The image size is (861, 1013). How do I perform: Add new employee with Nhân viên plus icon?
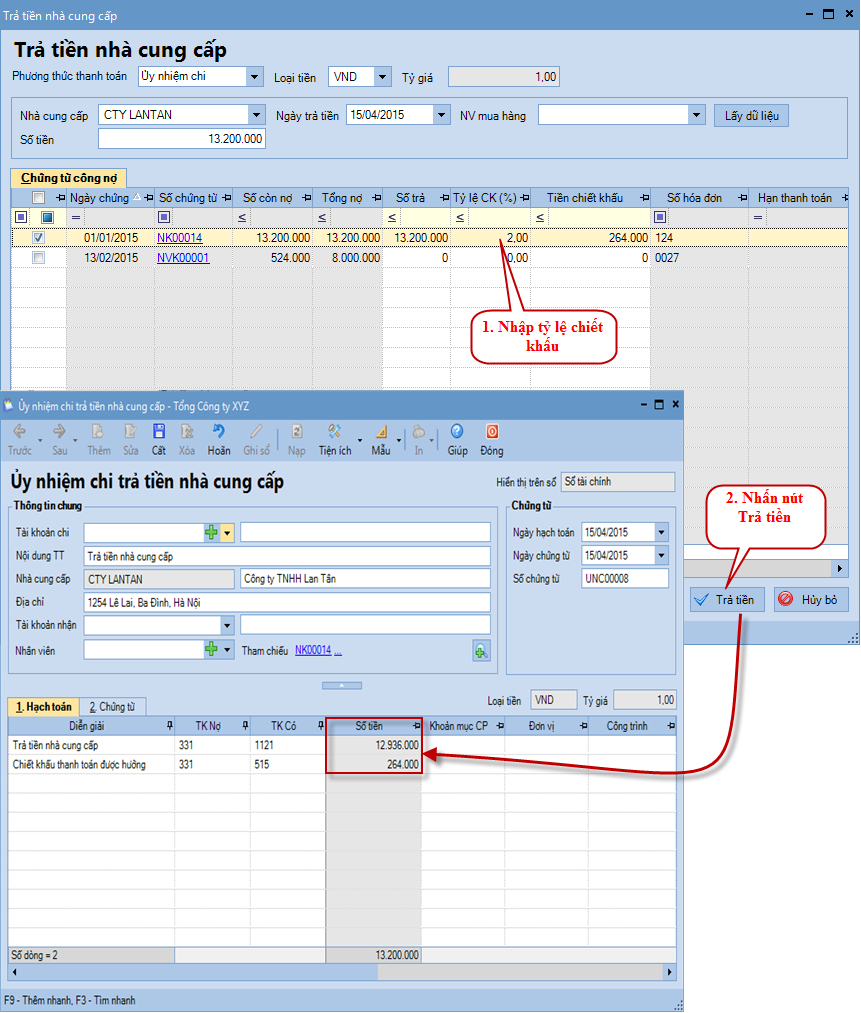point(211,649)
